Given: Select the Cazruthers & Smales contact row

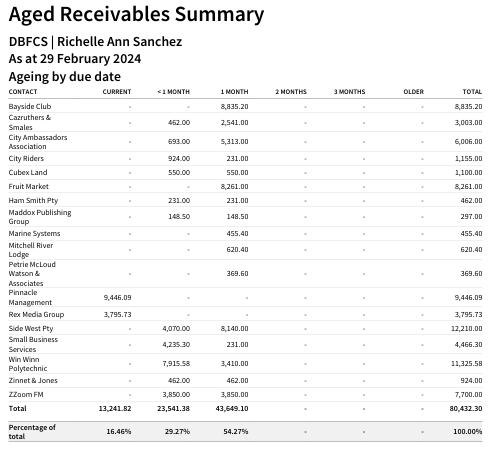Looking at the screenshot, I should [245, 122].
